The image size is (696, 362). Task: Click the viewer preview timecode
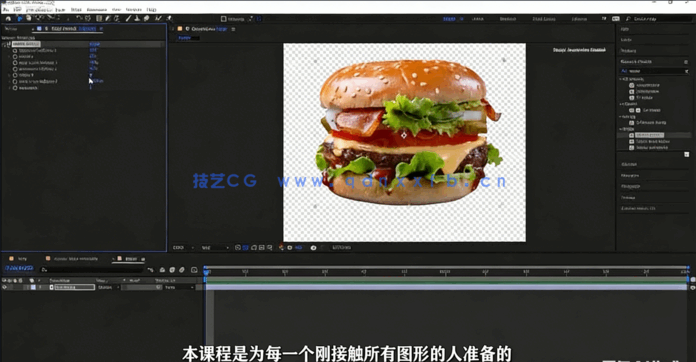341,248
